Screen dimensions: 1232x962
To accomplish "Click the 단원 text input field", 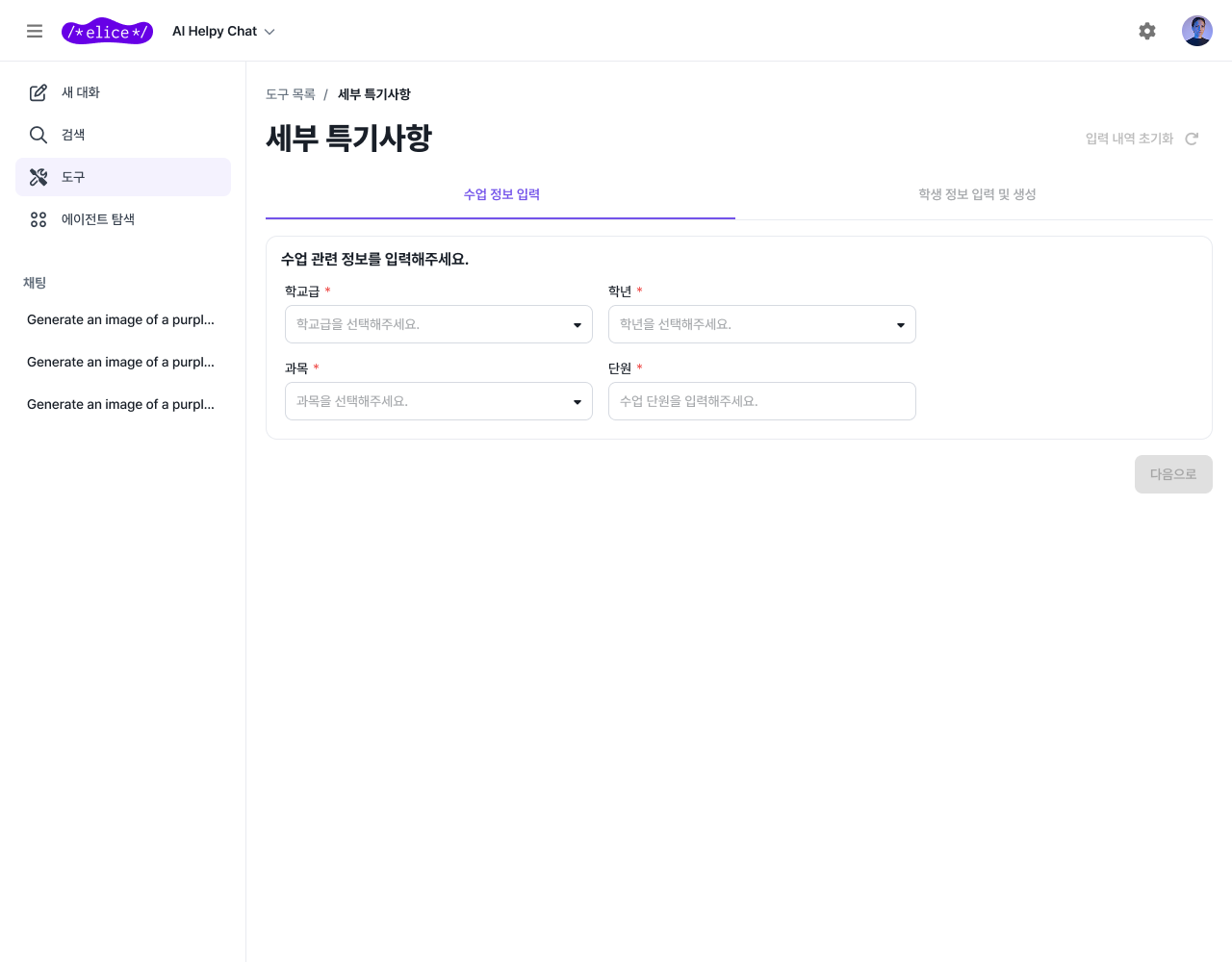I will point(761,401).
